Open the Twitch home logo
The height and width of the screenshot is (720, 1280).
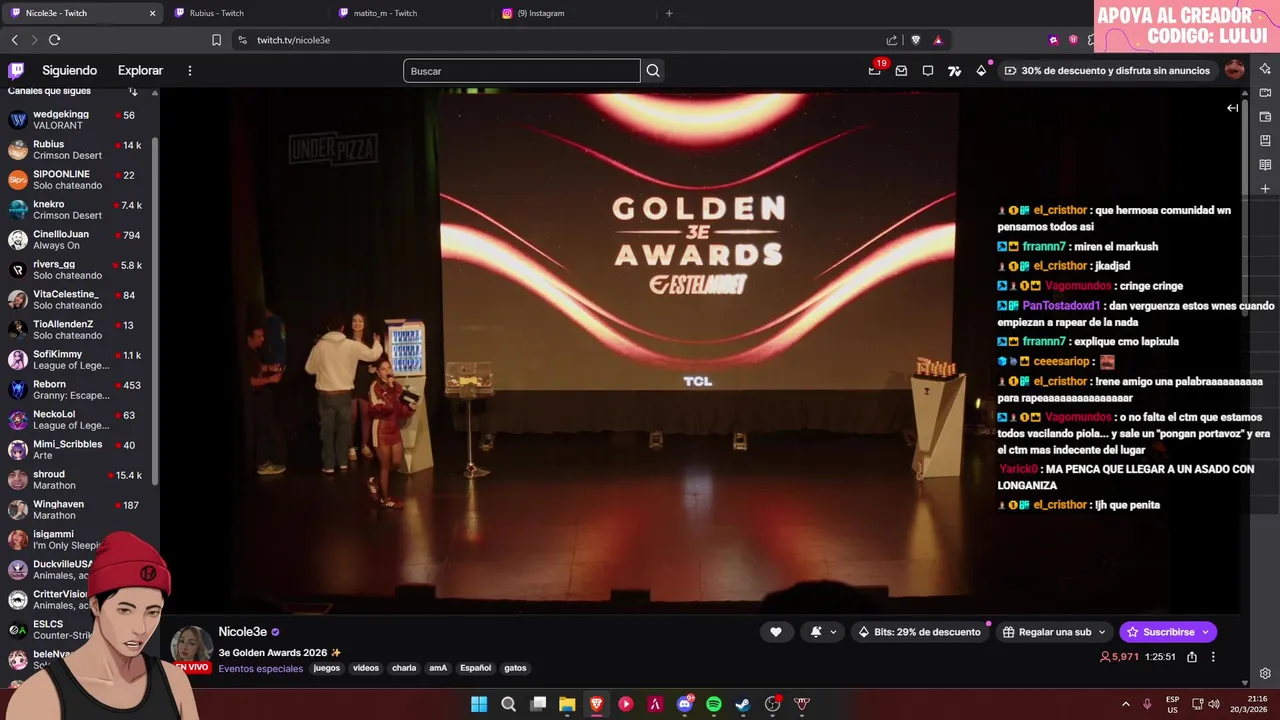click(x=16, y=71)
